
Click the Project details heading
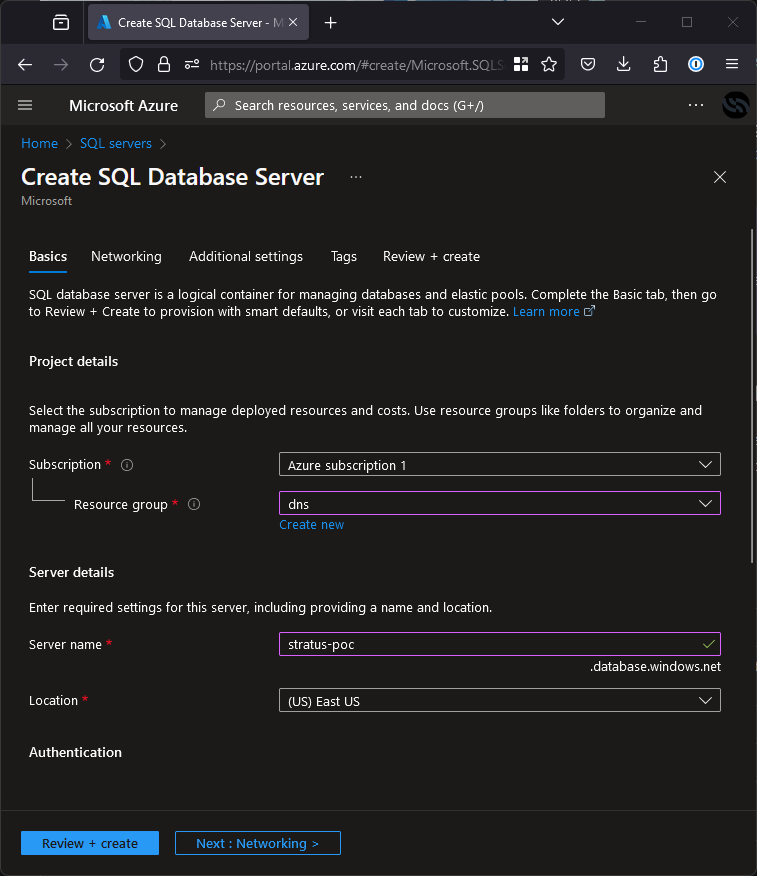pos(74,361)
